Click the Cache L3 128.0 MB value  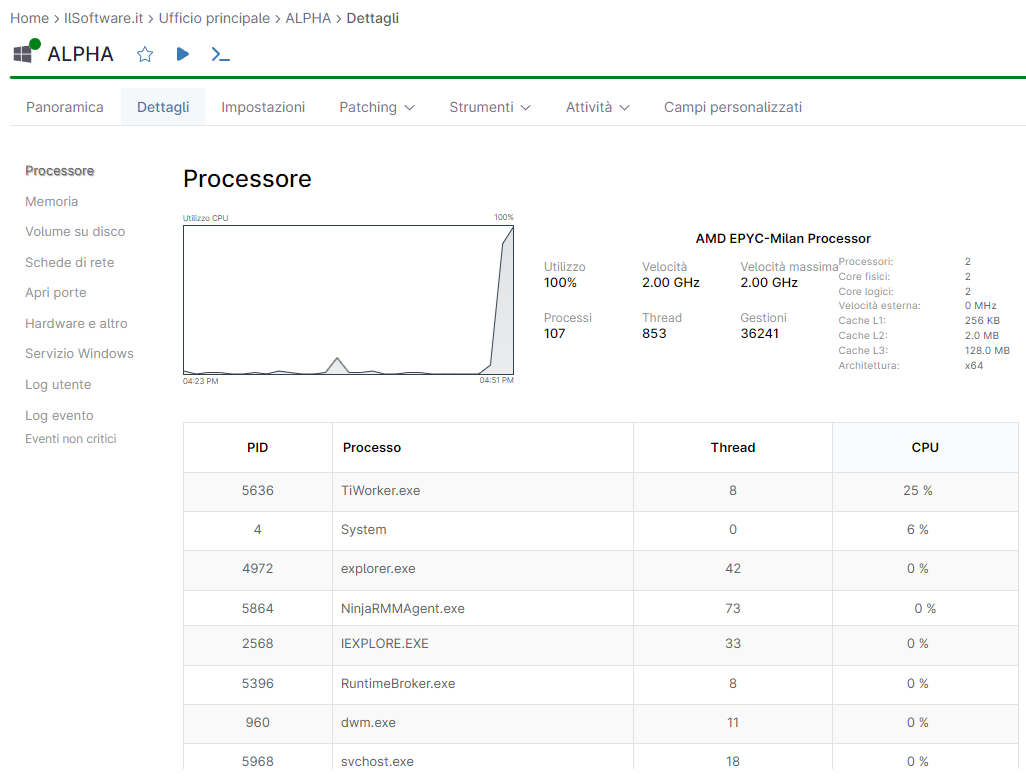tap(987, 351)
